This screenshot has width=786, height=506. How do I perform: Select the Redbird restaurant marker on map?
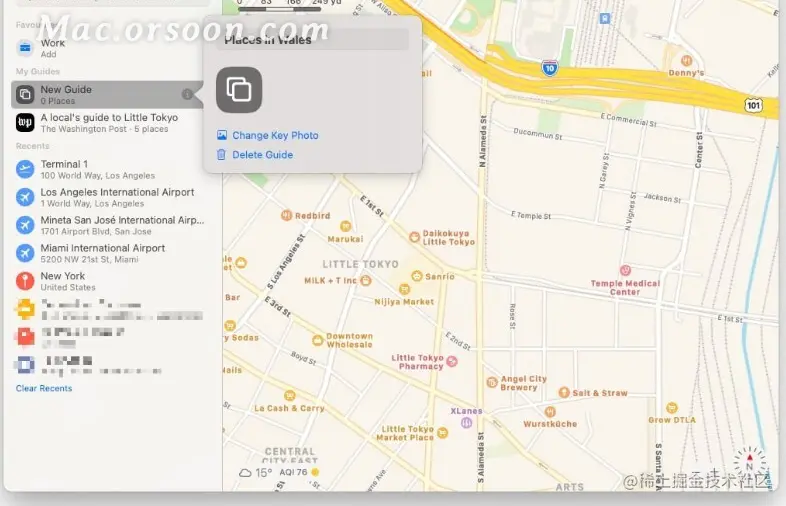[286, 216]
